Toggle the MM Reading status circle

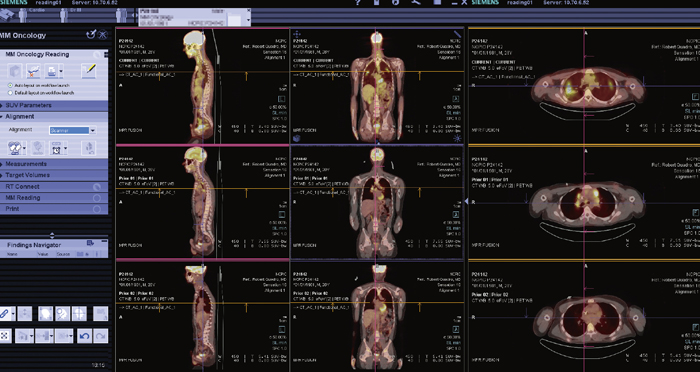pos(97,198)
